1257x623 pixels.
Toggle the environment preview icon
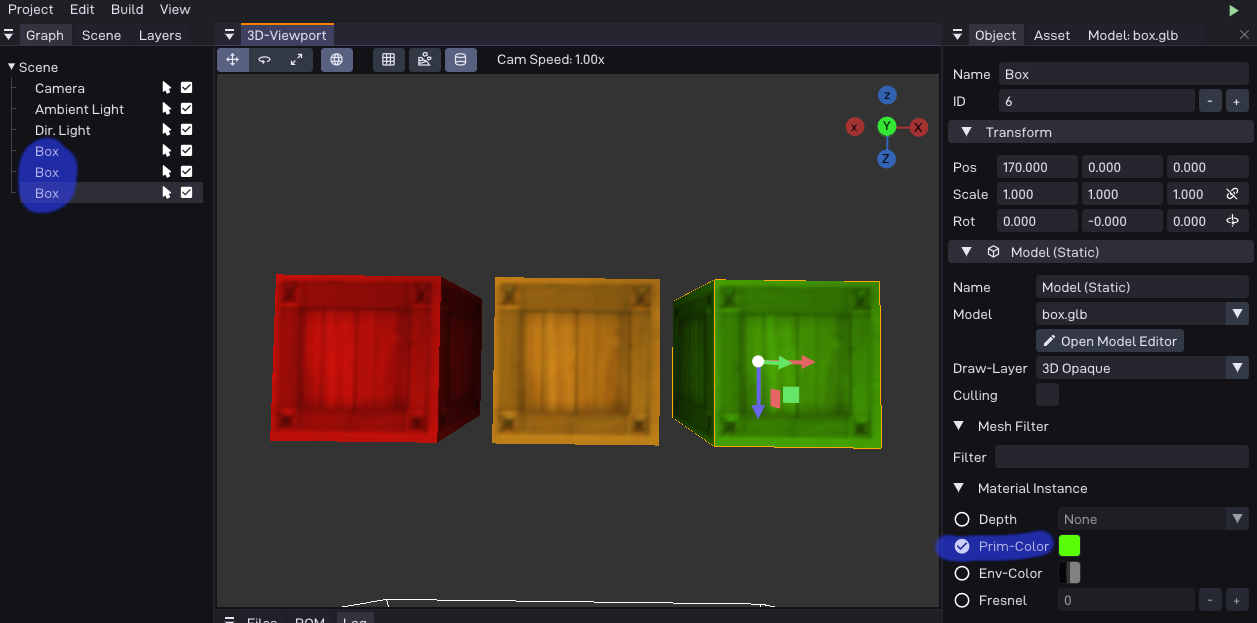(424, 59)
